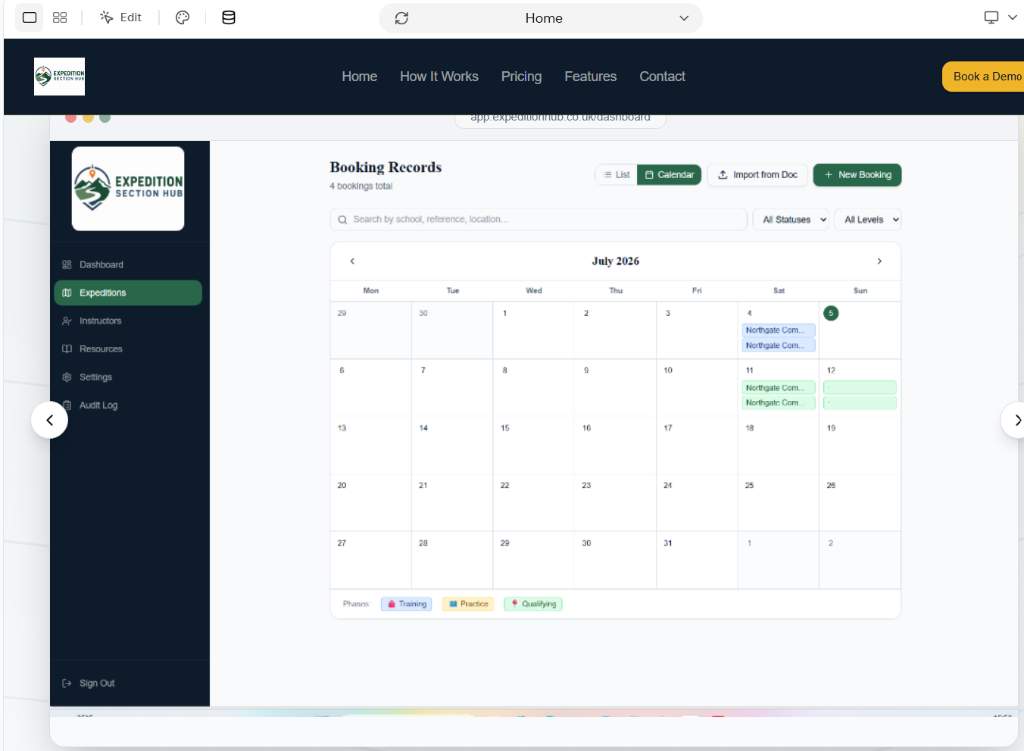Open the theme palette icon

pos(182,18)
